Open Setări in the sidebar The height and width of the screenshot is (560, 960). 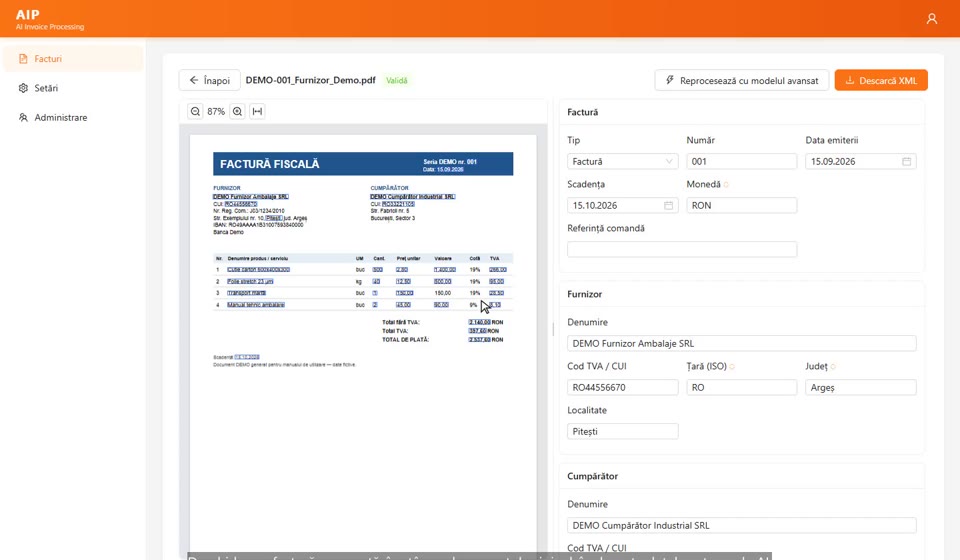point(73,88)
